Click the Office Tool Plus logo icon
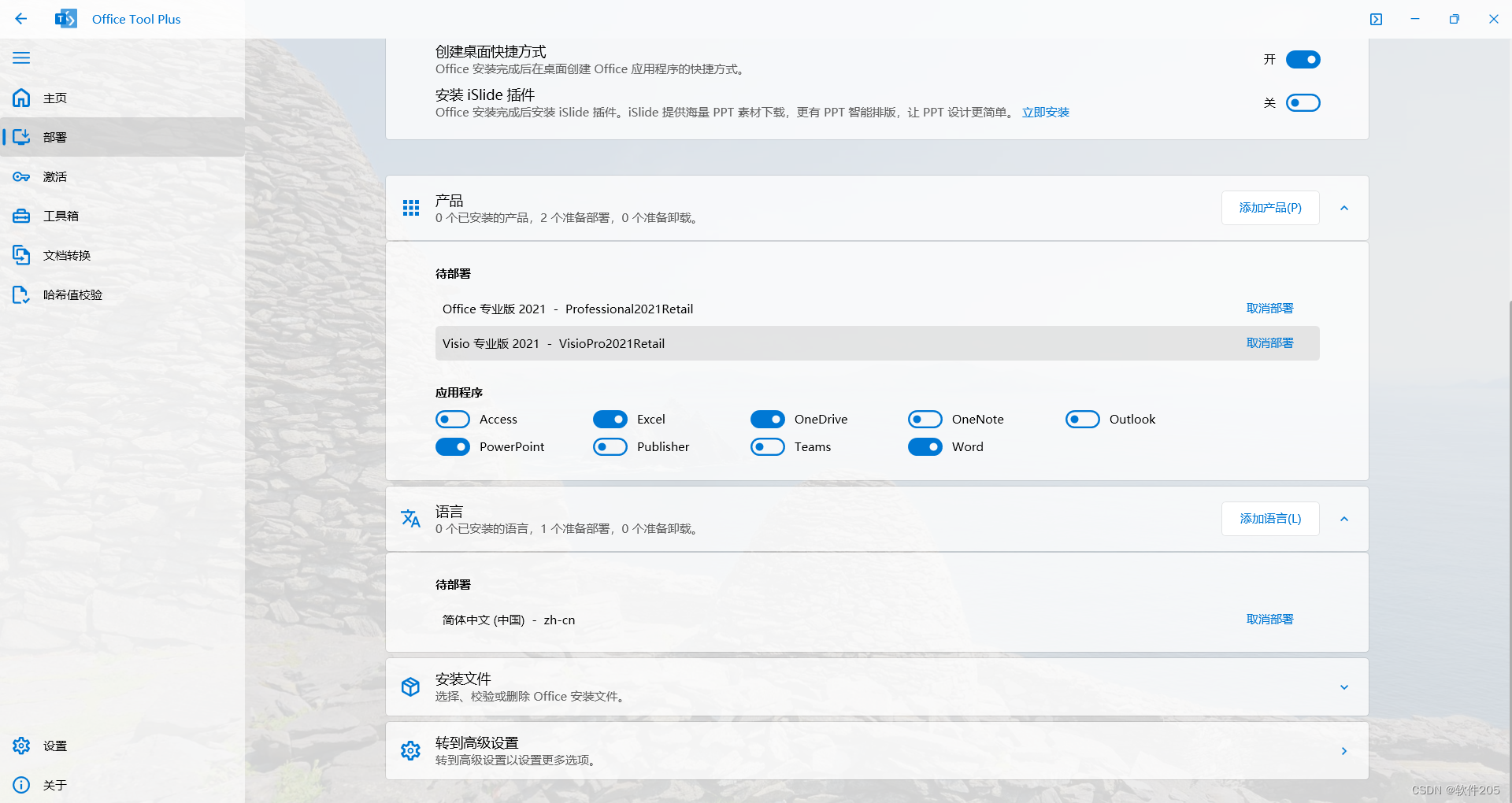1512x803 pixels. click(x=66, y=19)
